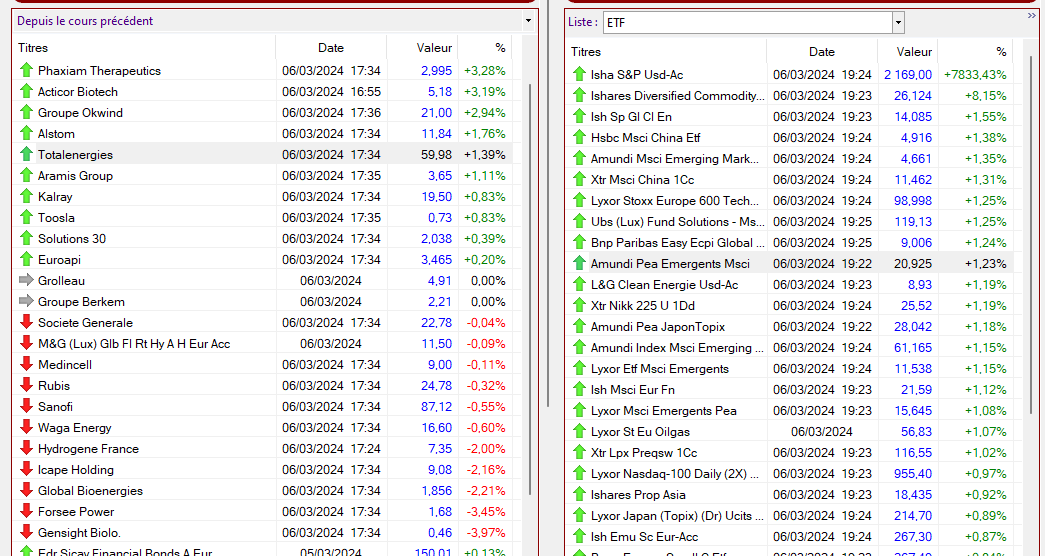Click green up arrow beside Phaxiam Therapeutics
Viewport: 1045px width, 556px height.
[27, 70]
